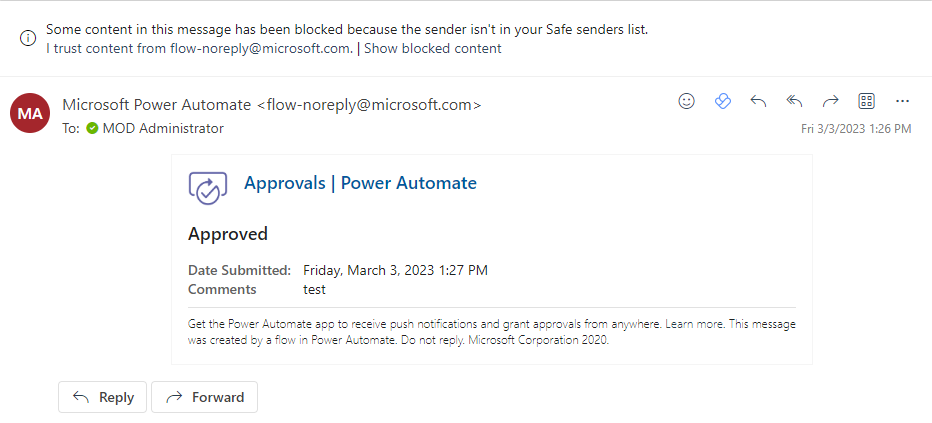Open the Power Automate heading link
This screenshot has width=932, height=423.
click(x=408, y=183)
